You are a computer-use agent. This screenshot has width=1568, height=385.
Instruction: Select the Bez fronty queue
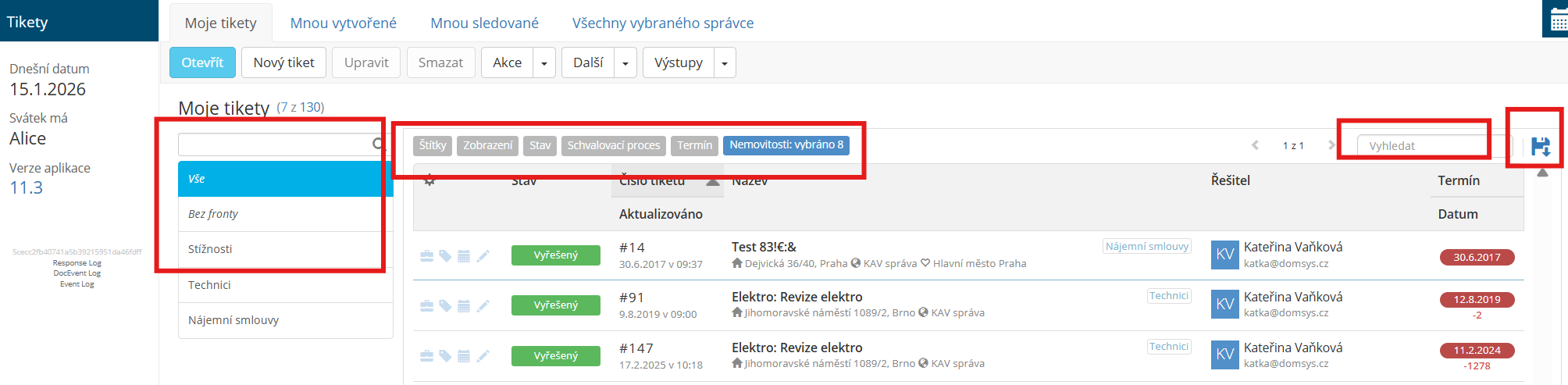coord(285,214)
